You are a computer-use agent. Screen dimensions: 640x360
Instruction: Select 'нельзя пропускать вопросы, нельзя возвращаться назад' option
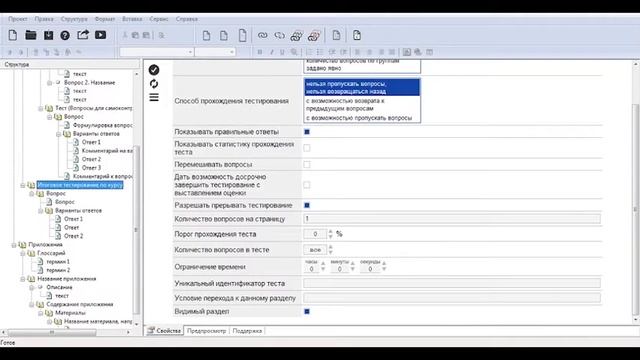[362, 88]
